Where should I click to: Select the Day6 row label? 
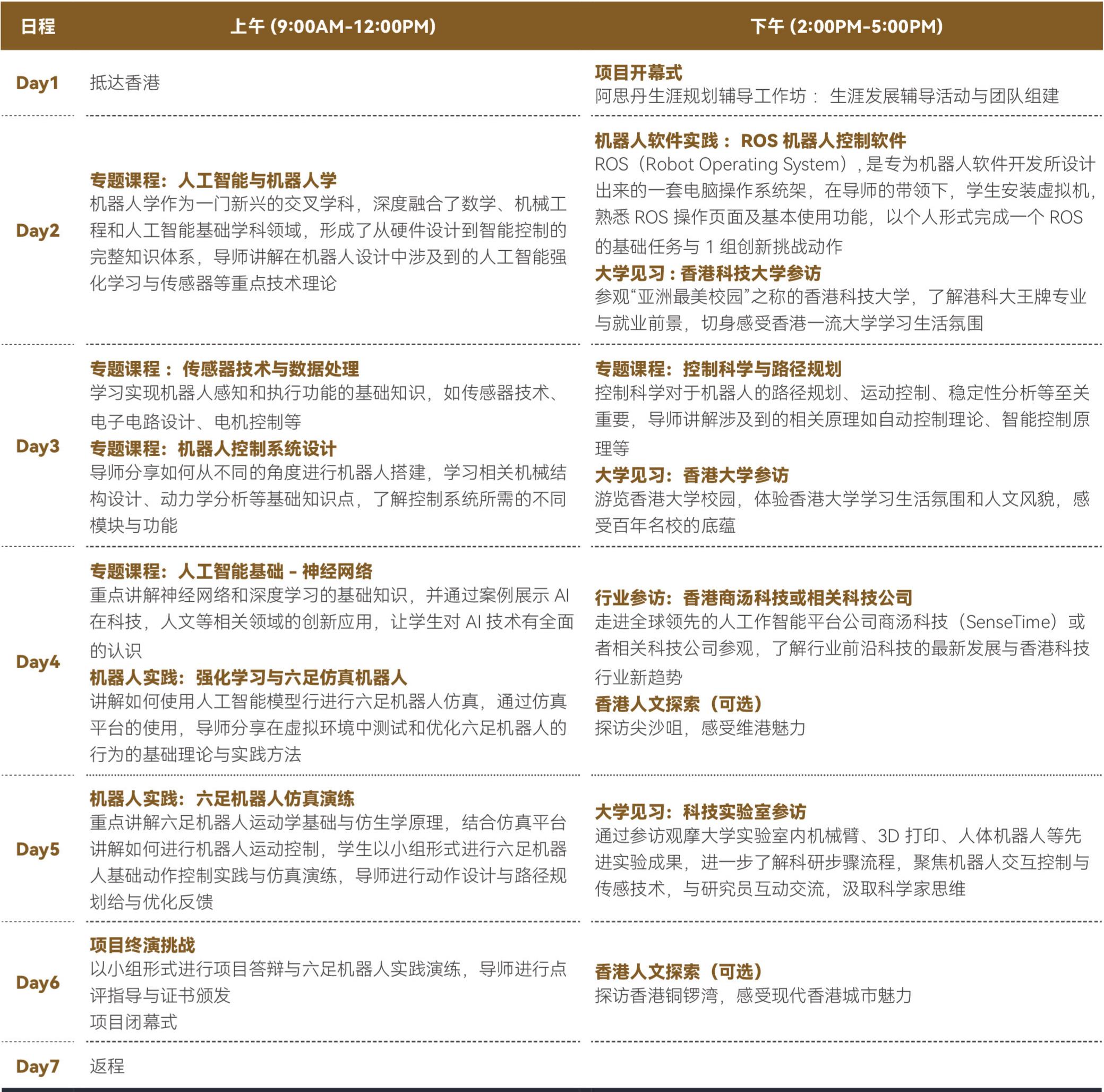(38, 982)
